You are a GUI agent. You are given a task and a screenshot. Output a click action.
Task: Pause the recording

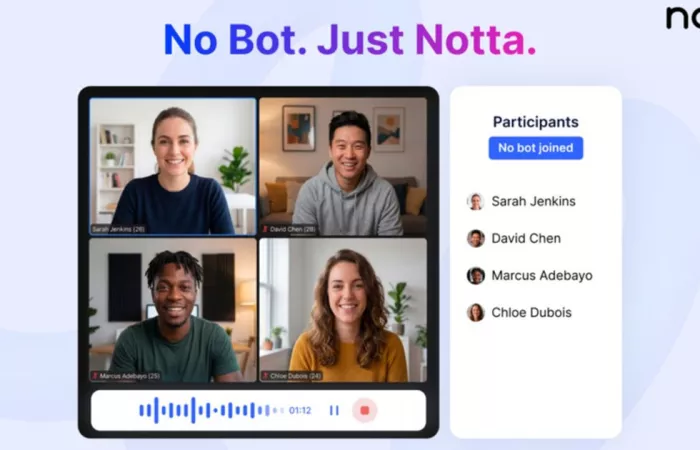click(334, 410)
